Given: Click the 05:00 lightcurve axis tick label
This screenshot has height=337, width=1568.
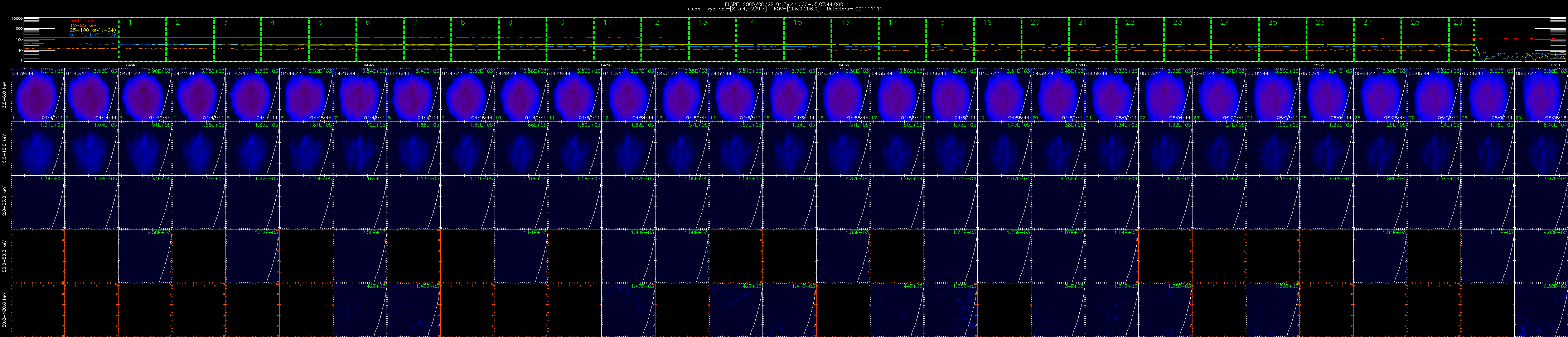Looking at the screenshot, I should coord(1081,65).
